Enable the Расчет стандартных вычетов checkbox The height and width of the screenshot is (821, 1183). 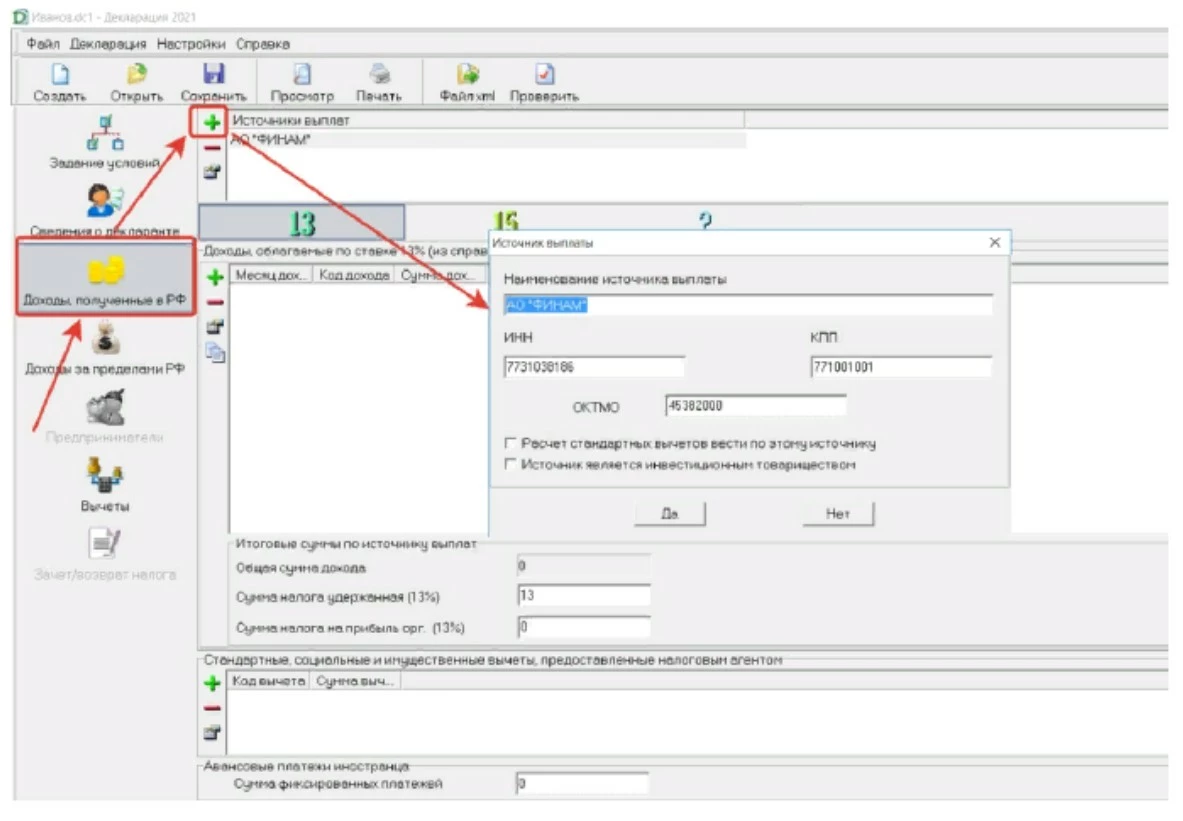click(511, 443)
